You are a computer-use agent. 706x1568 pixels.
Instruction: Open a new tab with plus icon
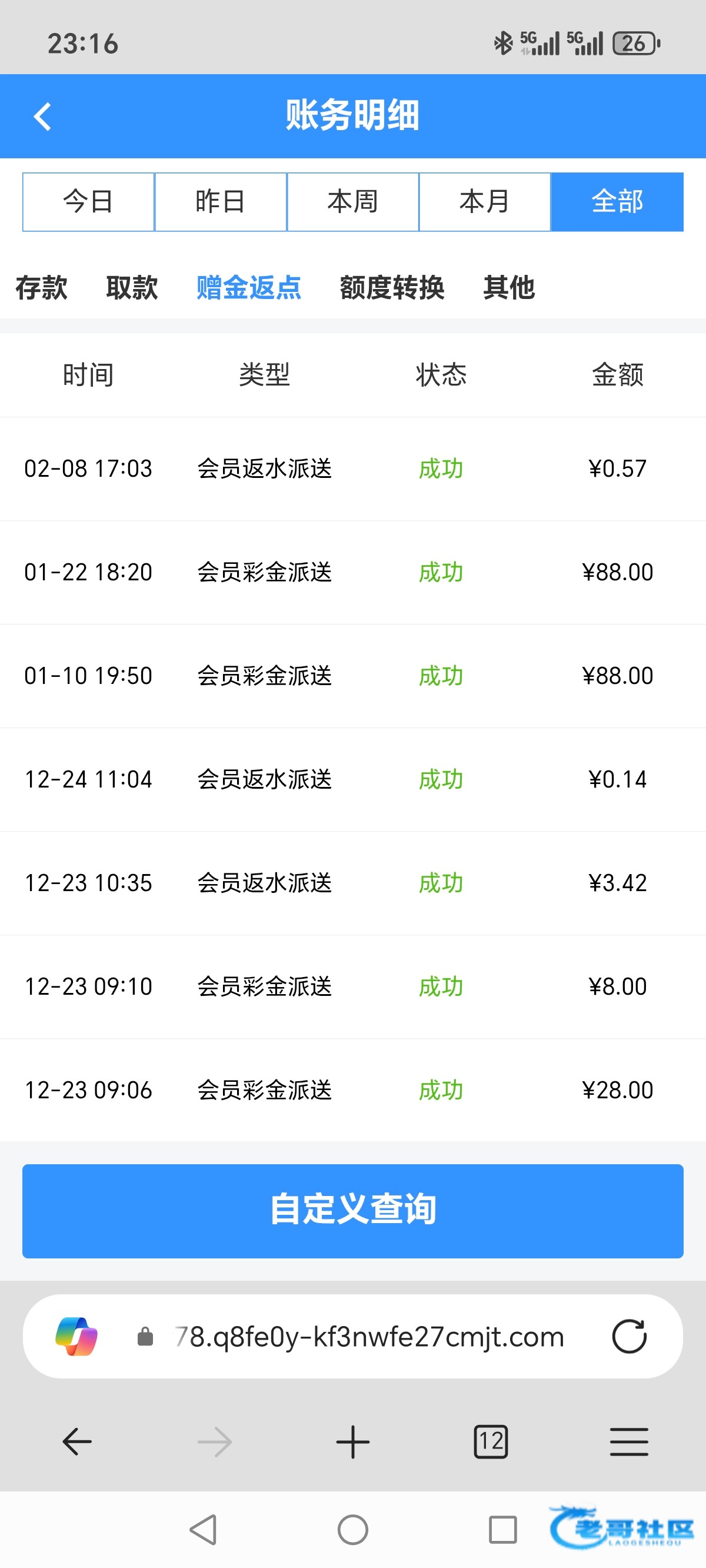353,1441
